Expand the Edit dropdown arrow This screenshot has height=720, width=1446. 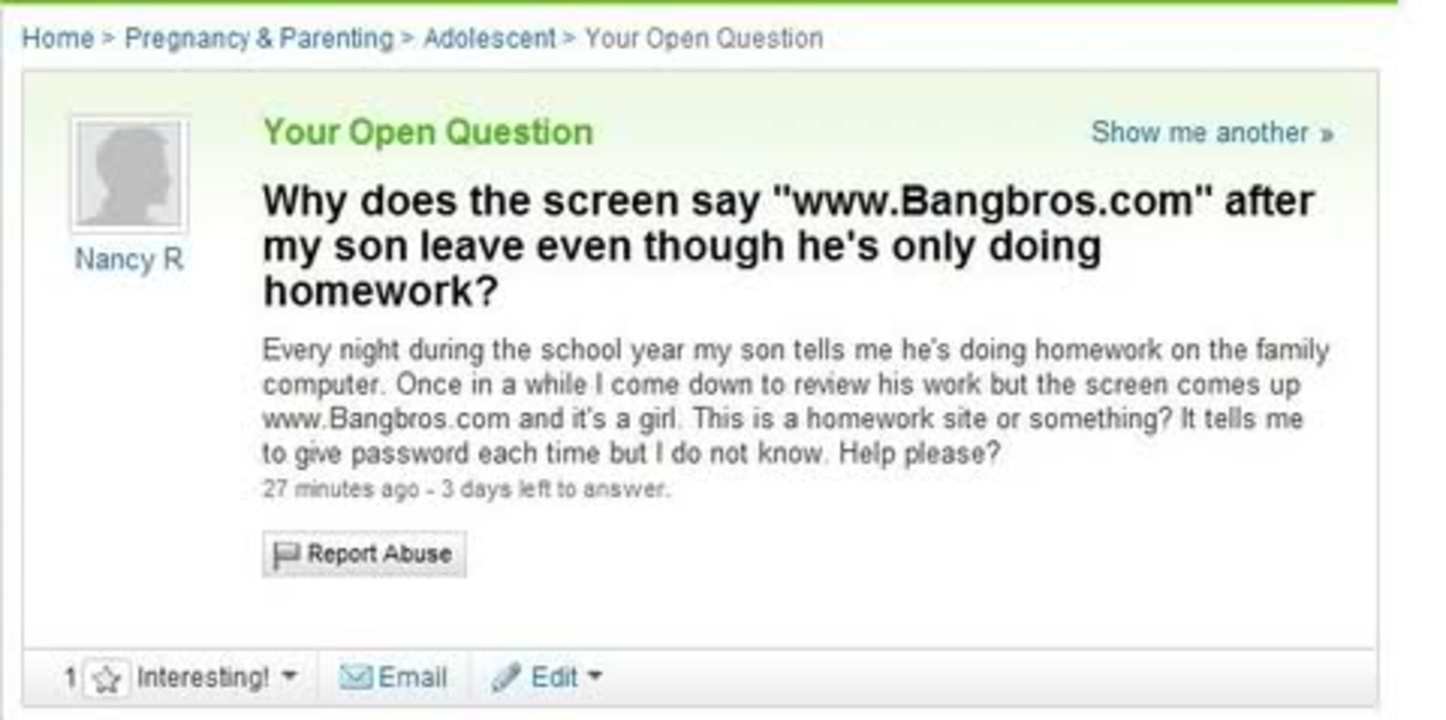594,676
